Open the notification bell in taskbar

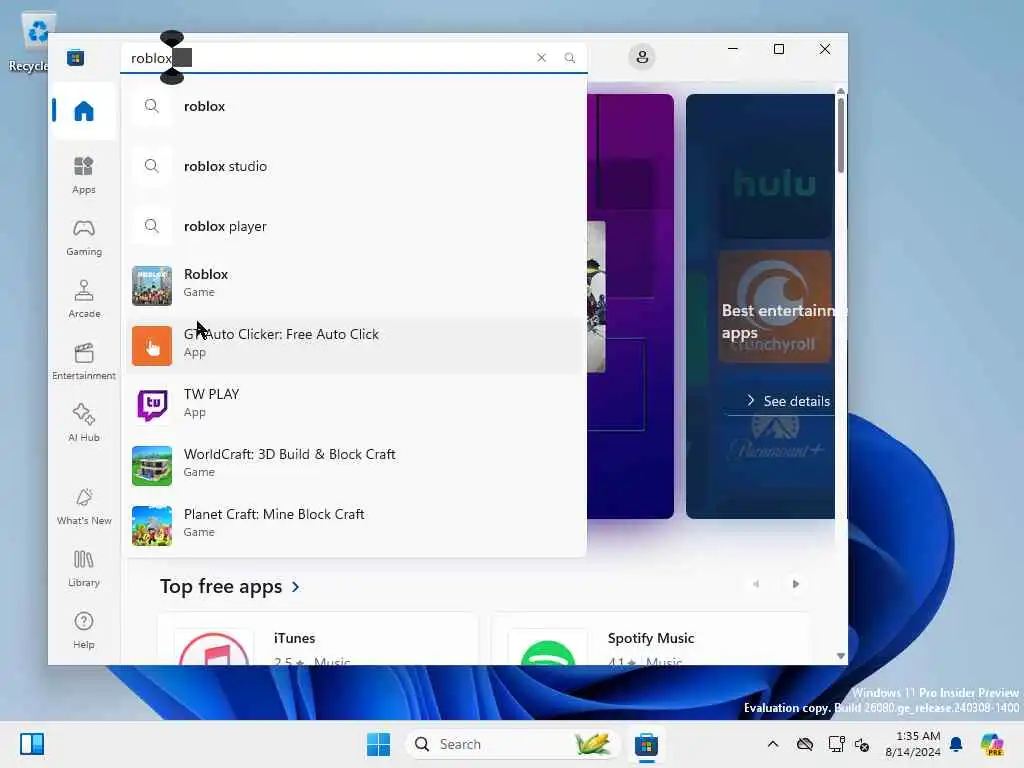click(956, 744)
